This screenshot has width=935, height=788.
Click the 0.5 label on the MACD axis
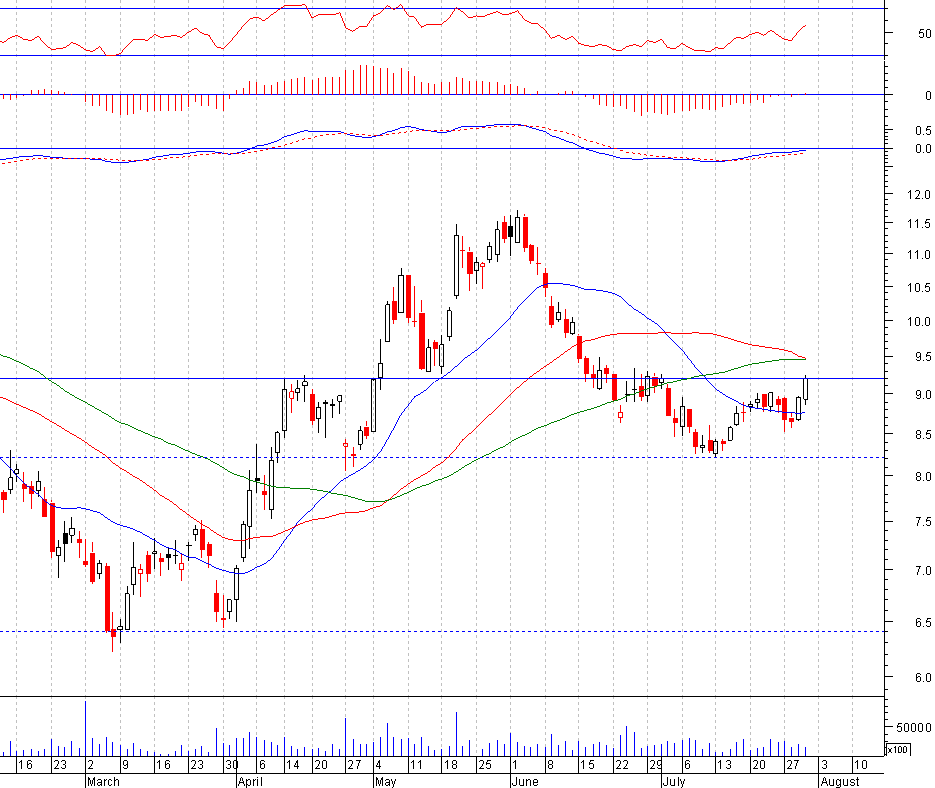[923, 130]
